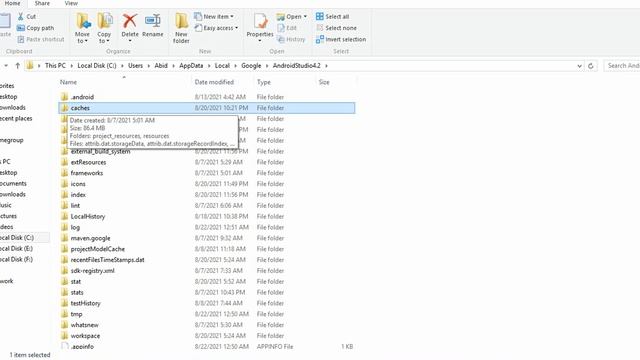Switch to the View ribbon tab
The width and height of the screenshot is (640, 360).
(x=71, y=3)
